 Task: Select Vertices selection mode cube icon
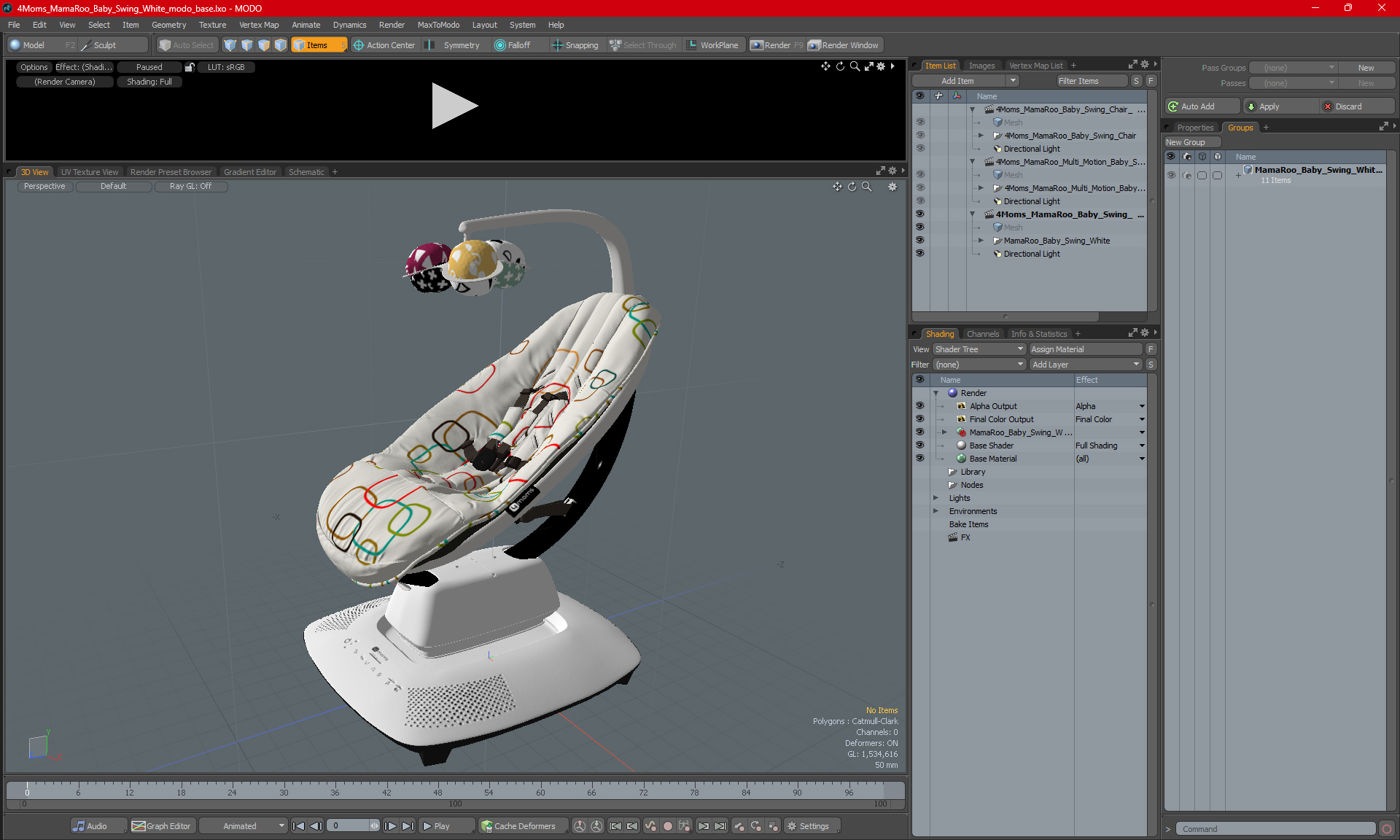[x=230, y=45]
